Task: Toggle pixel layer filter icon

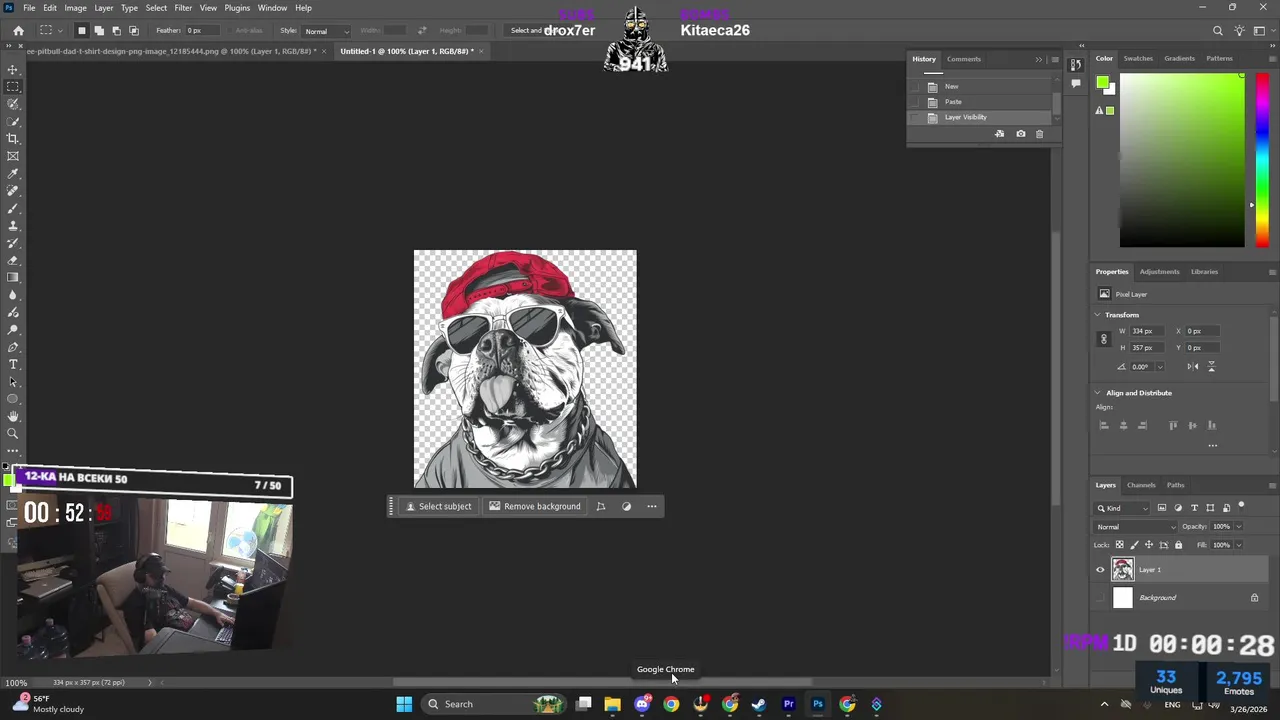Action: point(1162,508)
